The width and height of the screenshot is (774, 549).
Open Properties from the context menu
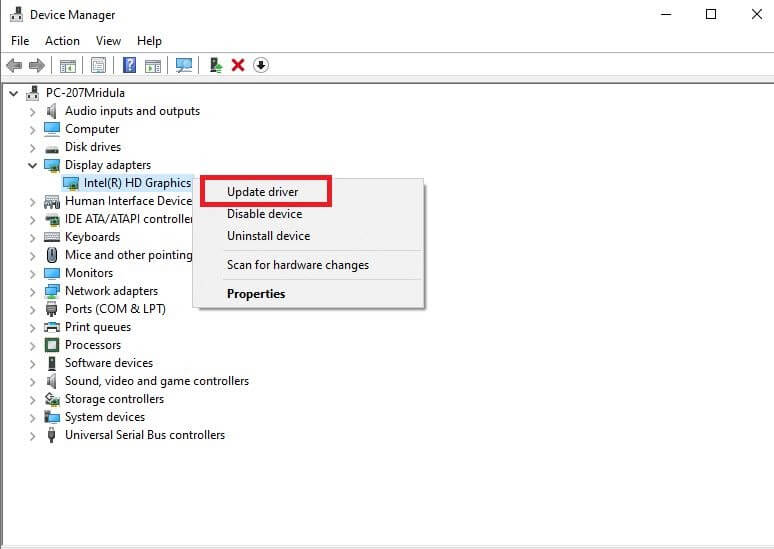pos(256,294)
